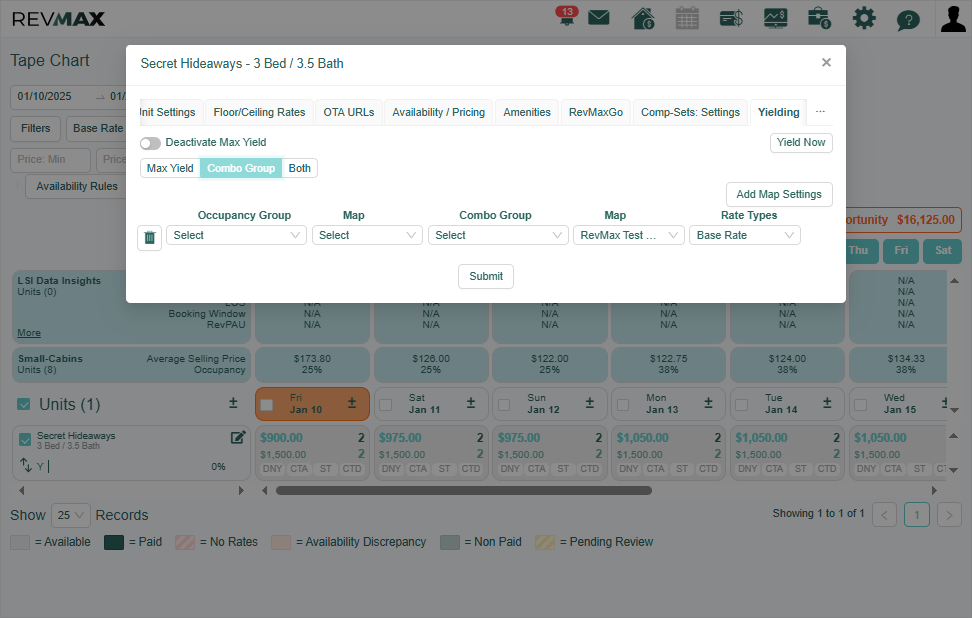Close the Secret Hideaways dialog
The height and width of the screenshot is (618, 972).
pos(826,62)
